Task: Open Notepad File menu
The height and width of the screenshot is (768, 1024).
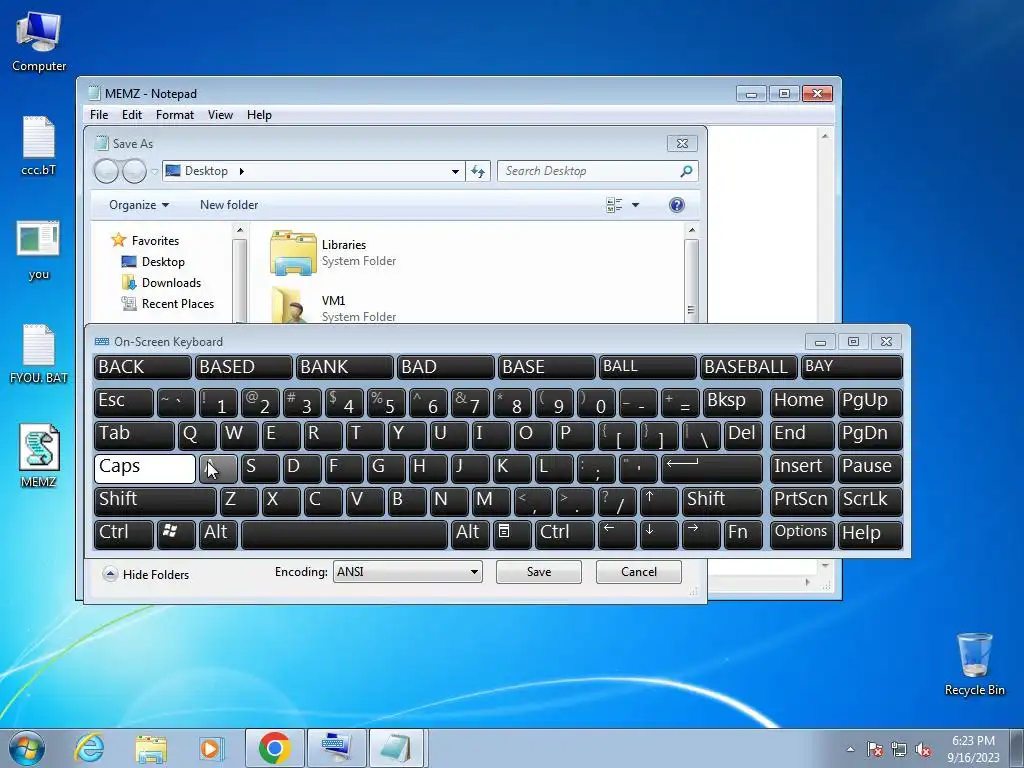Action: coord(99,115)
